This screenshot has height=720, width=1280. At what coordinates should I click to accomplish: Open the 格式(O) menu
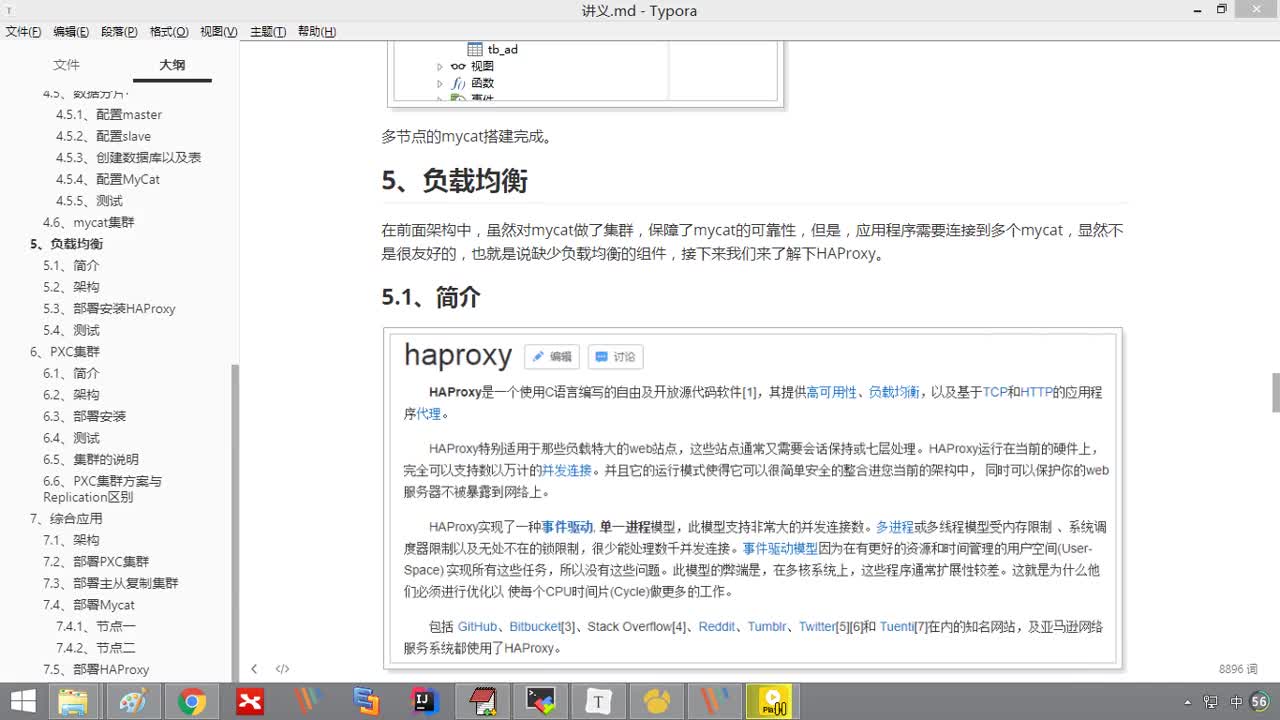point(169,32)
